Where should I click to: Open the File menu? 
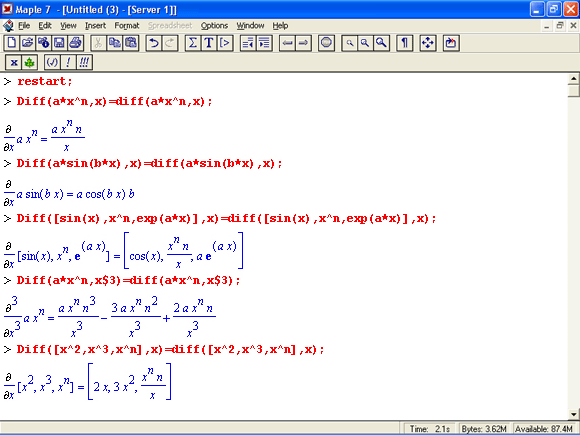click(x=24, y=26)
